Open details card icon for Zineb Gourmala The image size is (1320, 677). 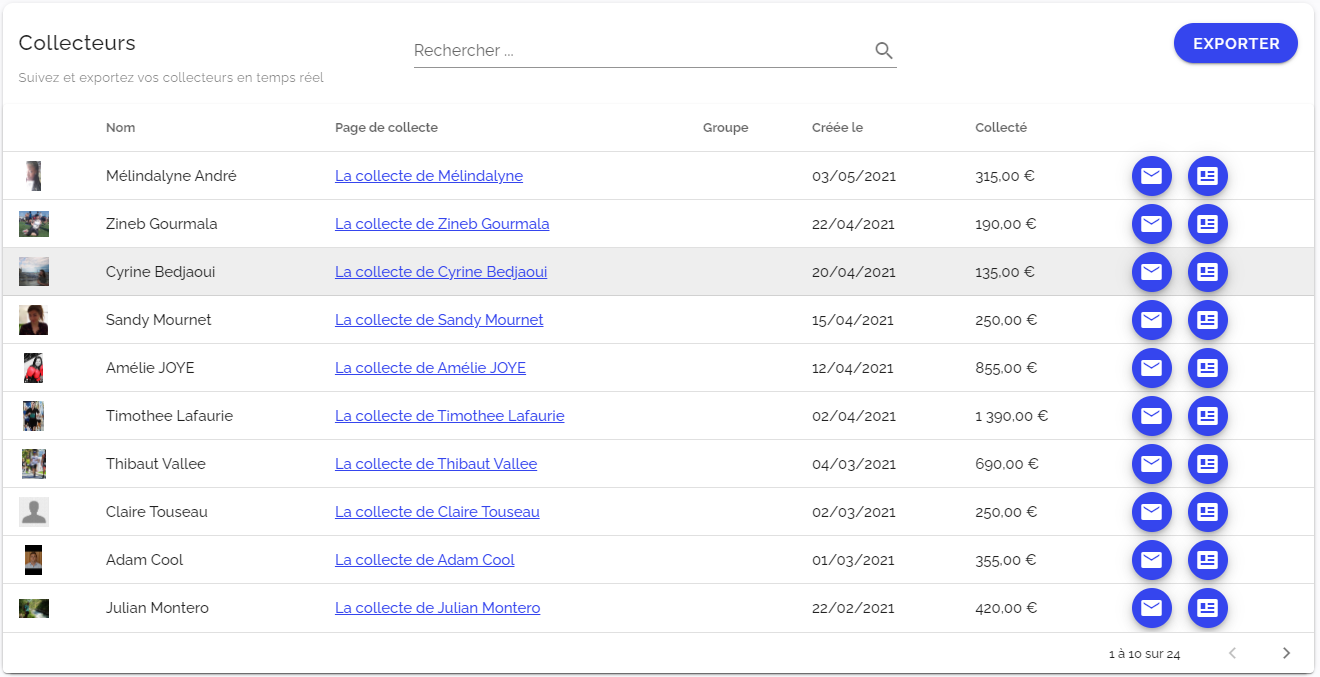click(1207, 224)
